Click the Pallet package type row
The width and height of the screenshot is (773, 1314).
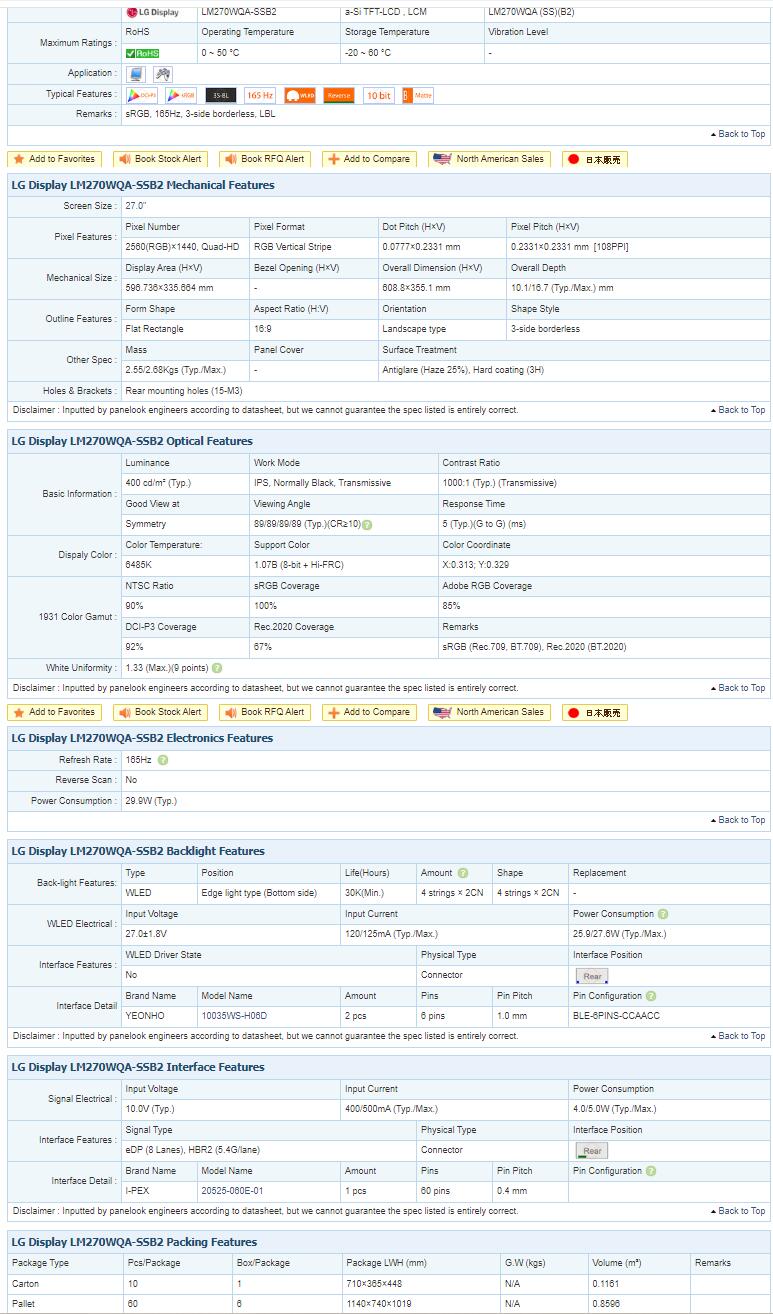click(x=387, y=1304)
